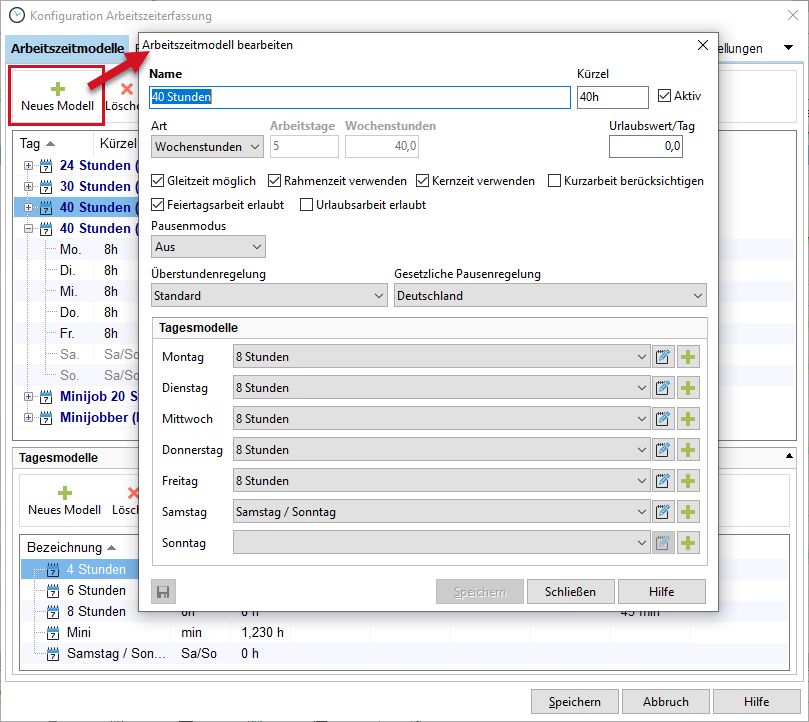Enable Kurzarbeit berücksichtigen checkbox

[555, 181]
